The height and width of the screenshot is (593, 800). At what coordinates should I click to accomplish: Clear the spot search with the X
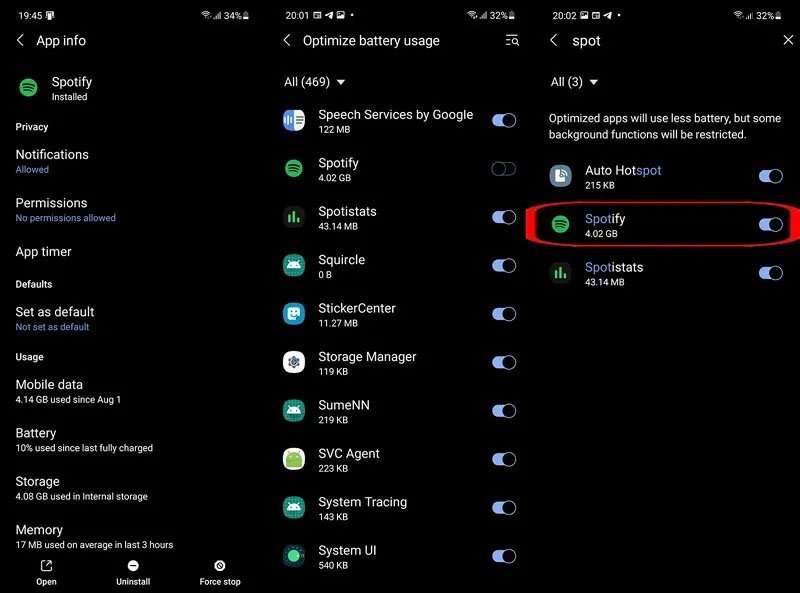pyautogui.click(x=787, y=40)
